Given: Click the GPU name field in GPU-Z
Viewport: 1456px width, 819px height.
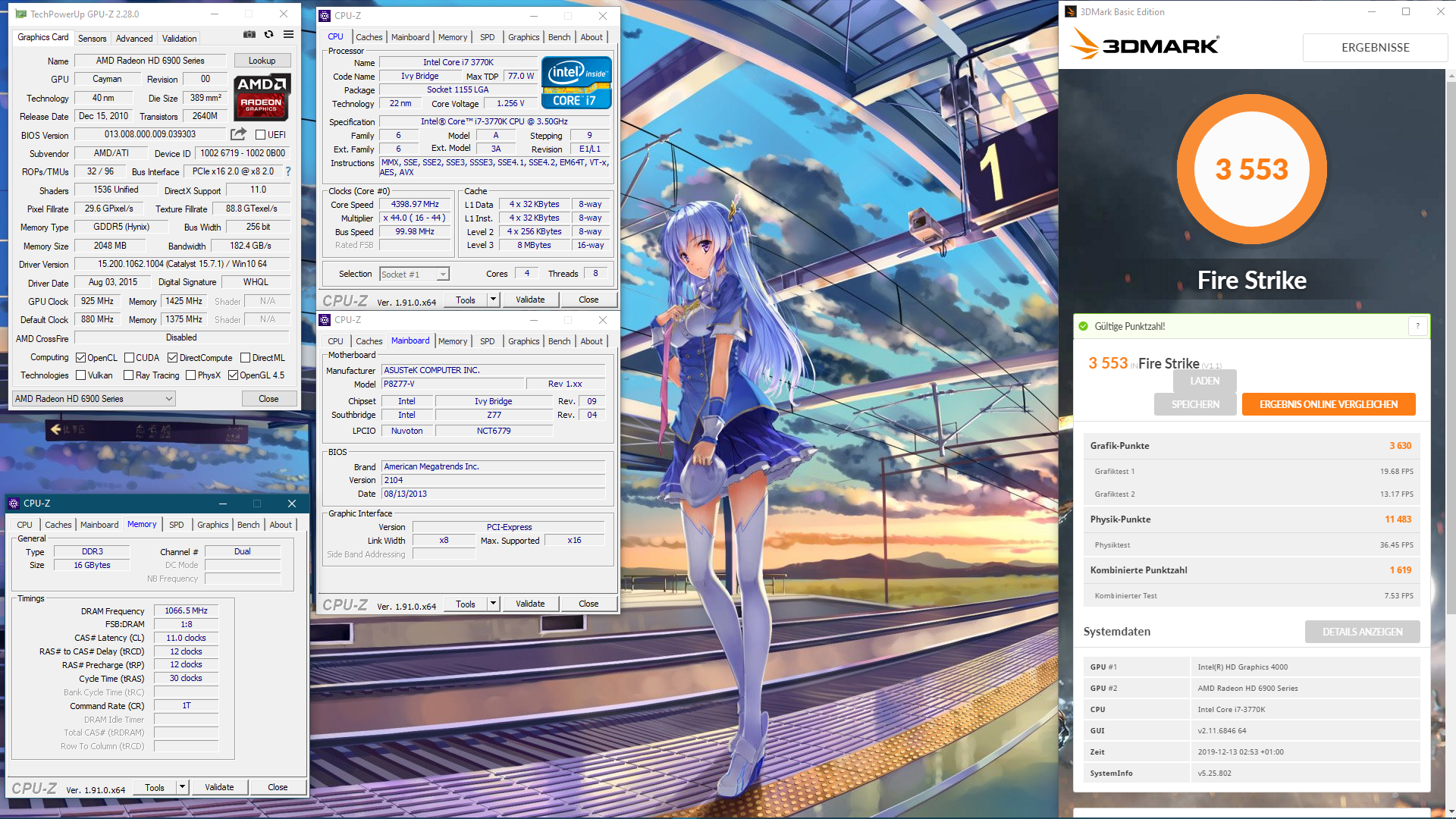Looking at the screenshot, I should click(x=150, y=61).
